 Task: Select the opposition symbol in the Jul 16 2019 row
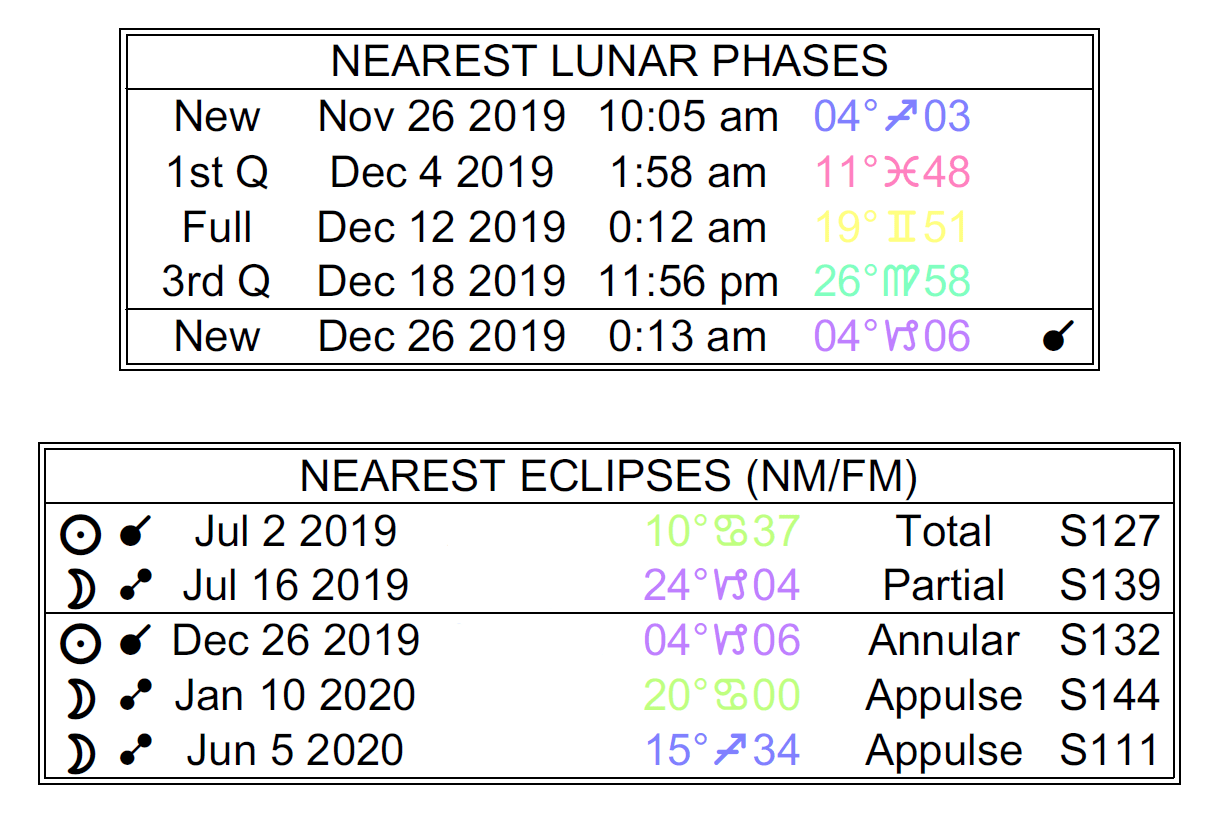pos(135,588)
